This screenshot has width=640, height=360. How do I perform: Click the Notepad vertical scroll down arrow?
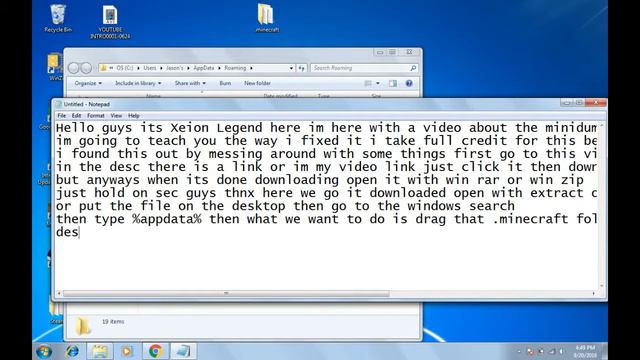click(602, 286)
